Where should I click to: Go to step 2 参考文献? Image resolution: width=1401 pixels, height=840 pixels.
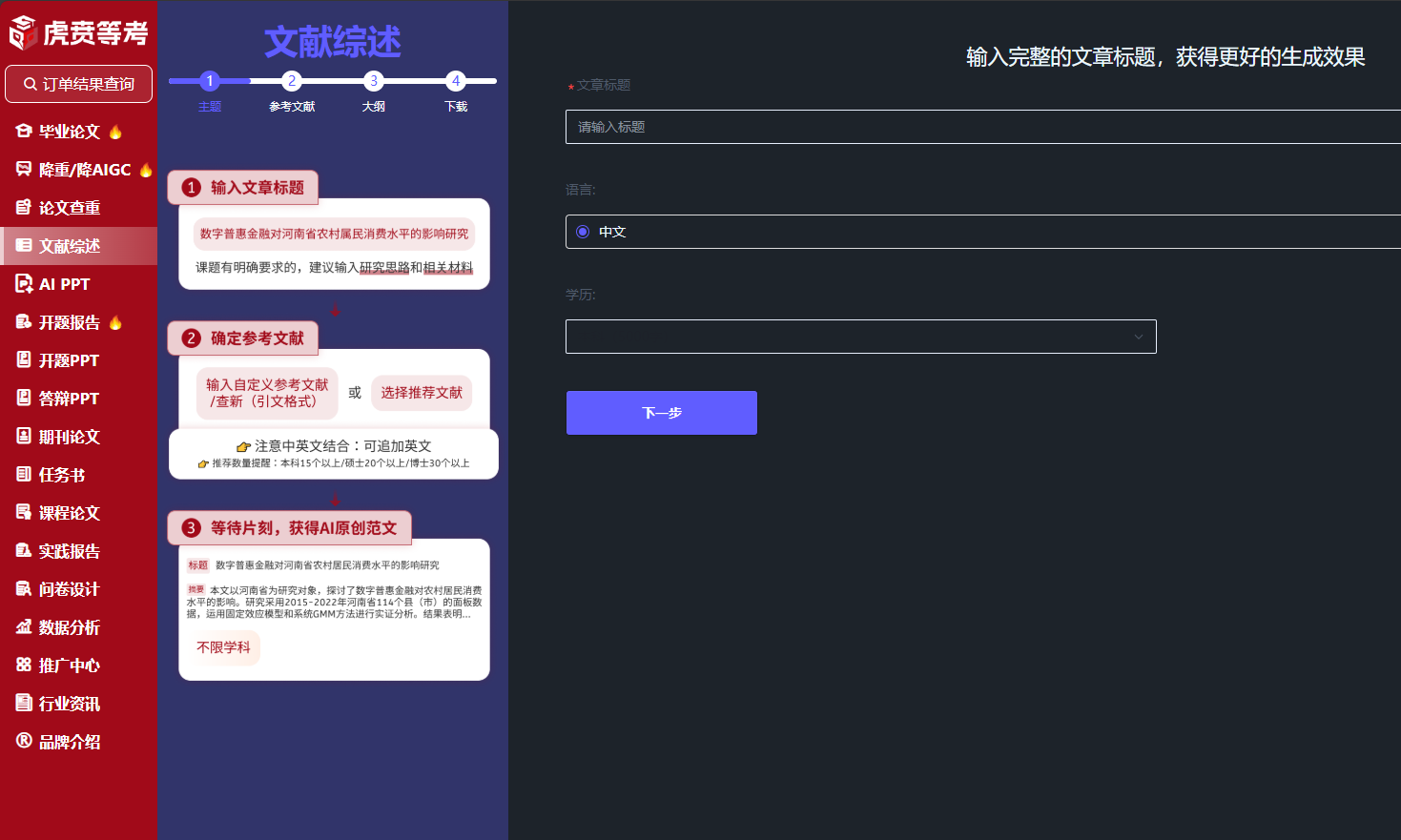coord(292,81)
